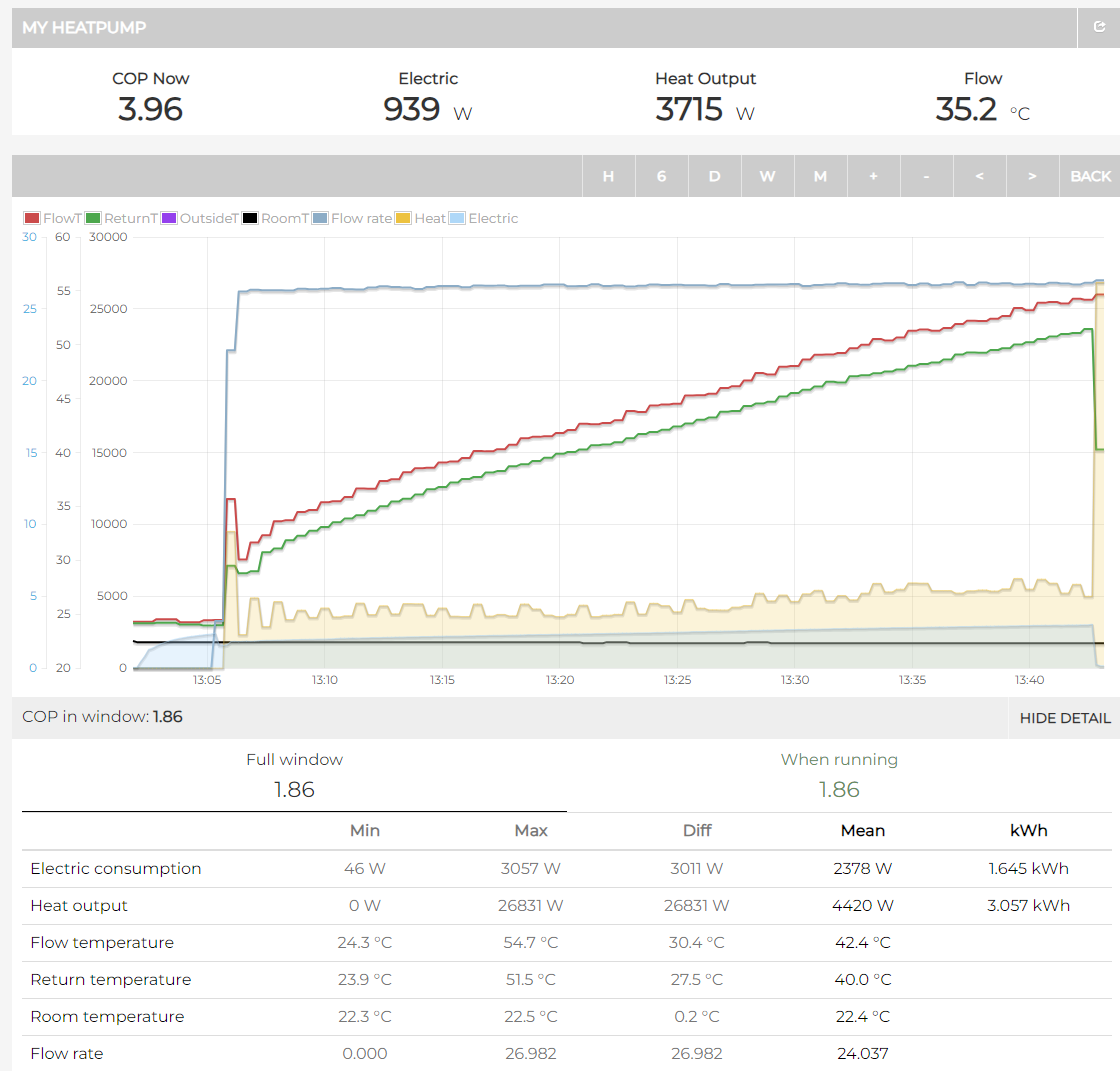Image resolution: width=1120 pixels, height=1071 pixels.
Task: Click the share icon in MY HEATPUMP header
Action: click(x=1098, y=28)
